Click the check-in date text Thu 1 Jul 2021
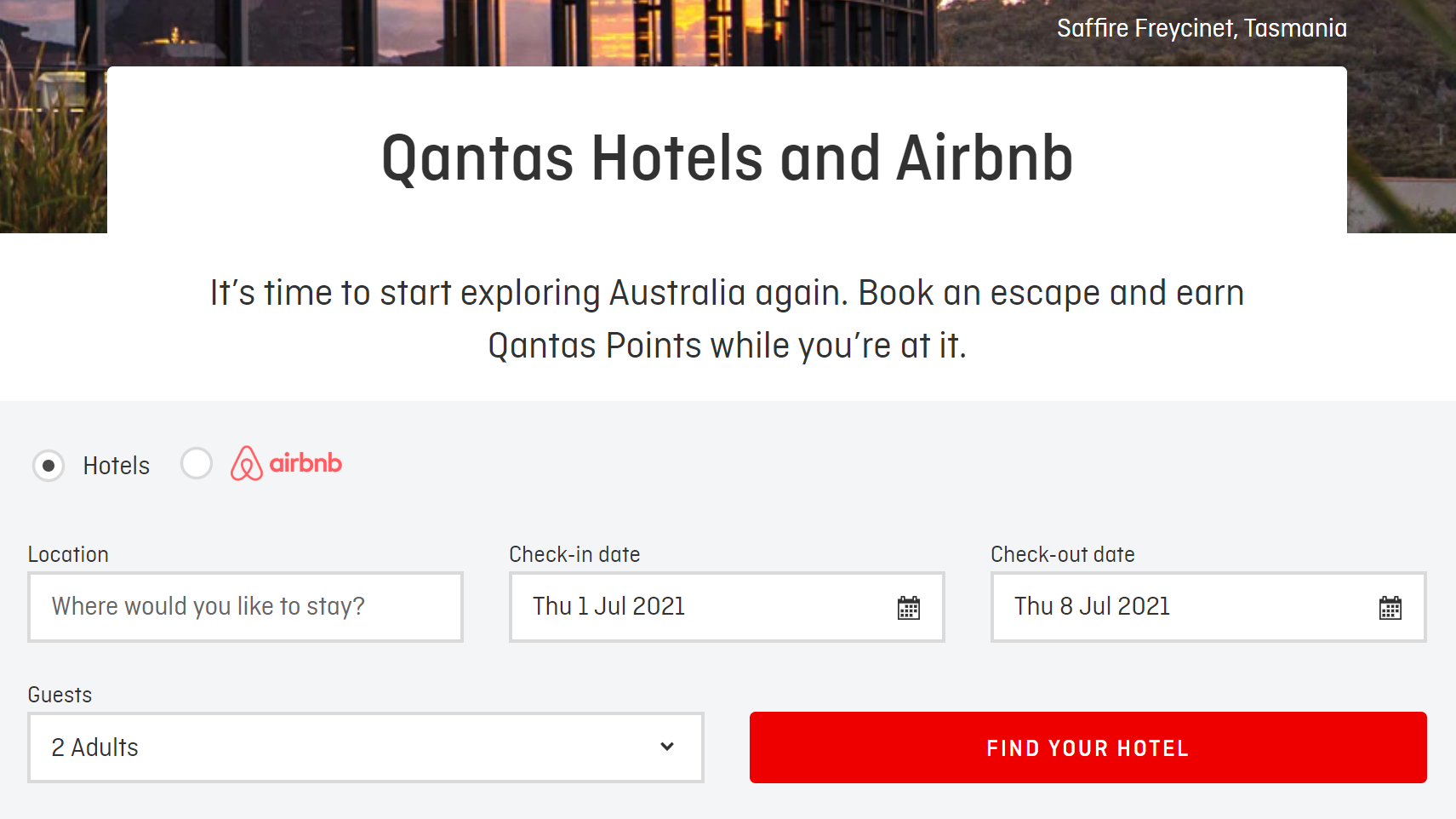 [x=609, y=606]
